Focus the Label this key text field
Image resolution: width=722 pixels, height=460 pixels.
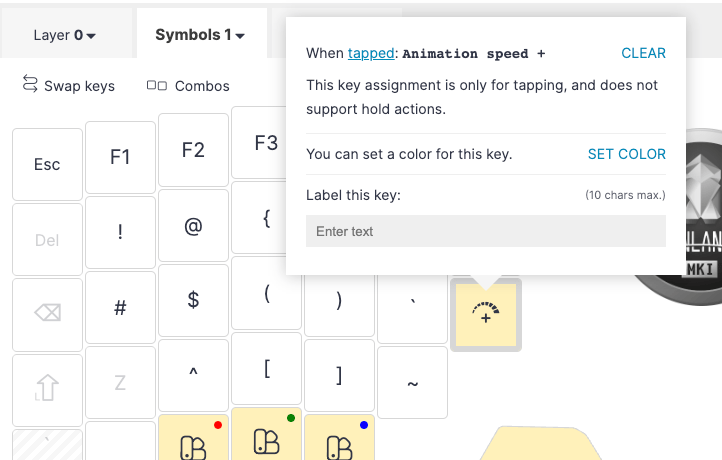[486, 231]
